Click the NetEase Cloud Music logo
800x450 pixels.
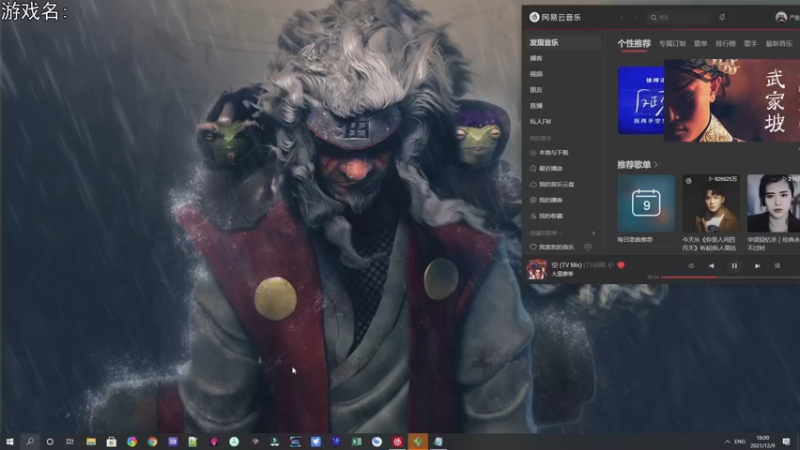[555, 17]
